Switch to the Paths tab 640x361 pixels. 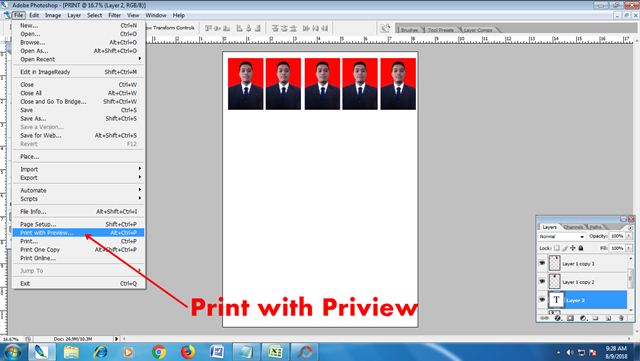coord(596,227)
